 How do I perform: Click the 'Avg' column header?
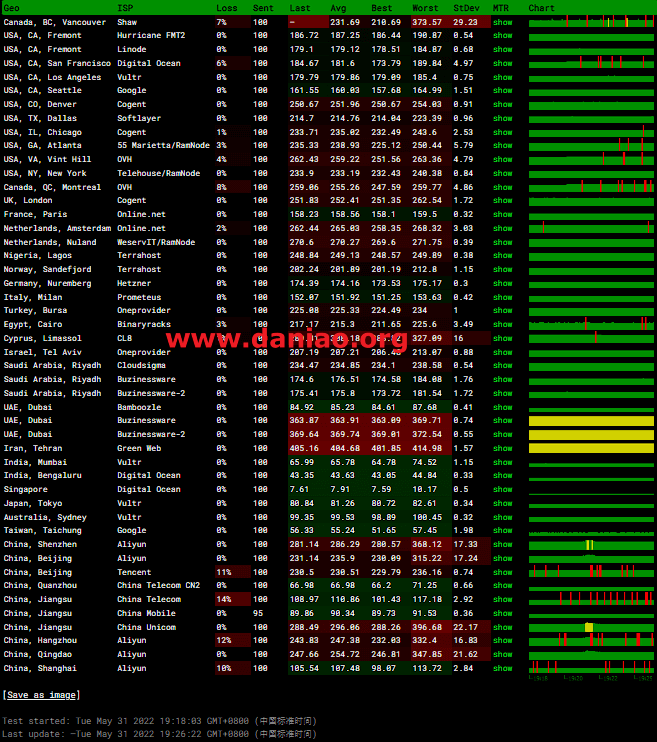[338, 8]
